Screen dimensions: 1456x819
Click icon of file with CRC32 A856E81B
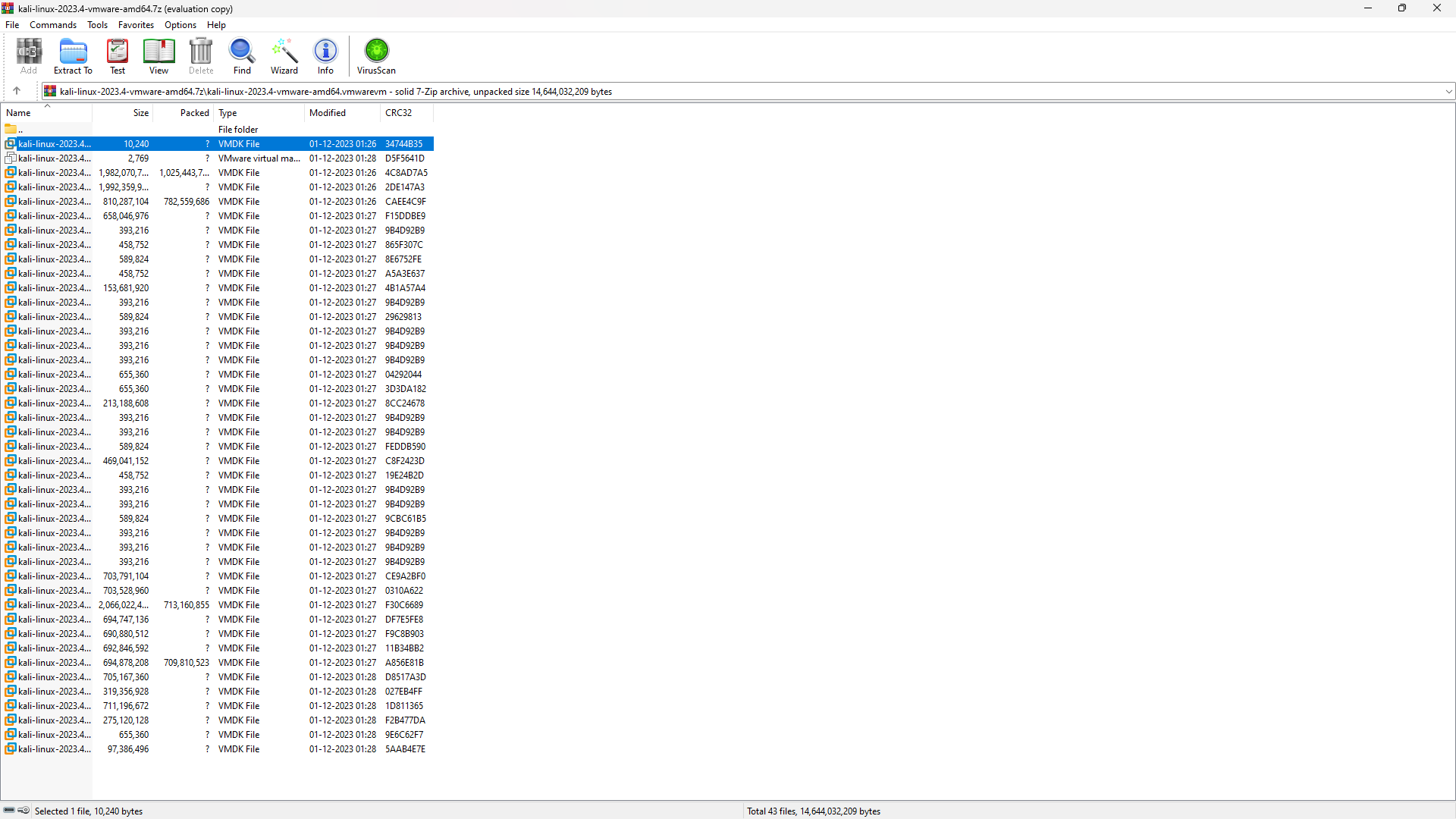pos(11,663)
